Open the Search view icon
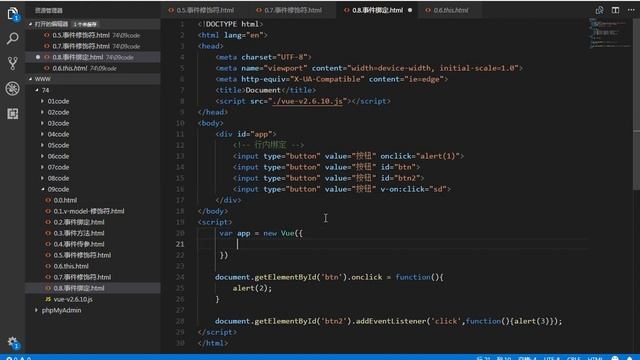 tap(13, 38)
